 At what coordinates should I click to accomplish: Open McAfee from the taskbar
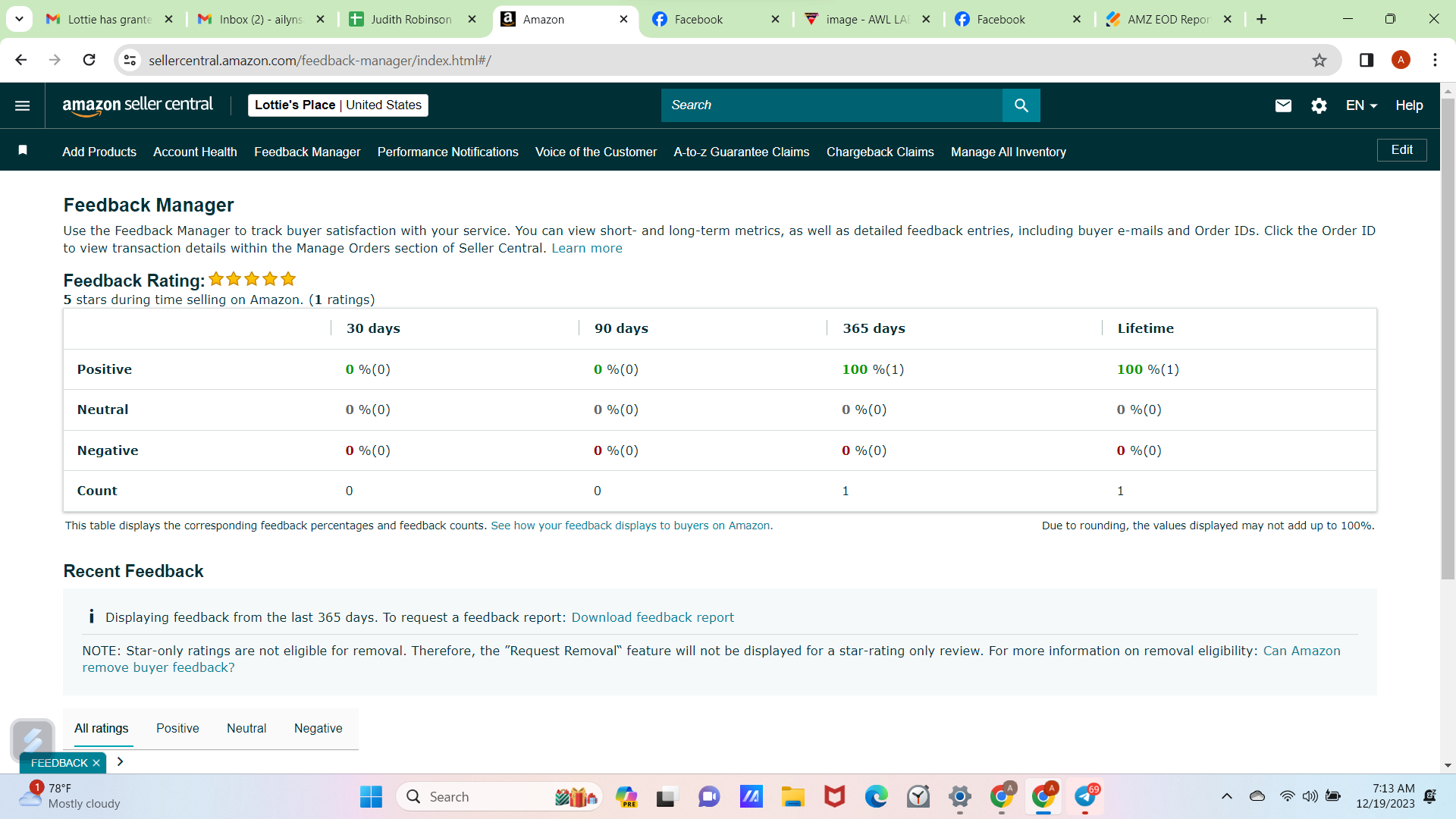(x=834, y=797)
